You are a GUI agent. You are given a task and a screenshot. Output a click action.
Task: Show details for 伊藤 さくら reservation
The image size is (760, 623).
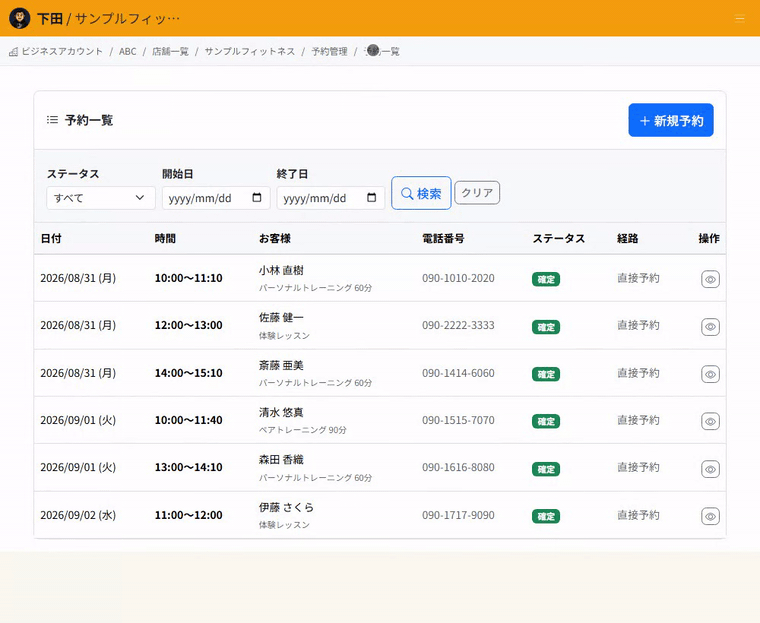pyautogui.click(x=710, y=516)
